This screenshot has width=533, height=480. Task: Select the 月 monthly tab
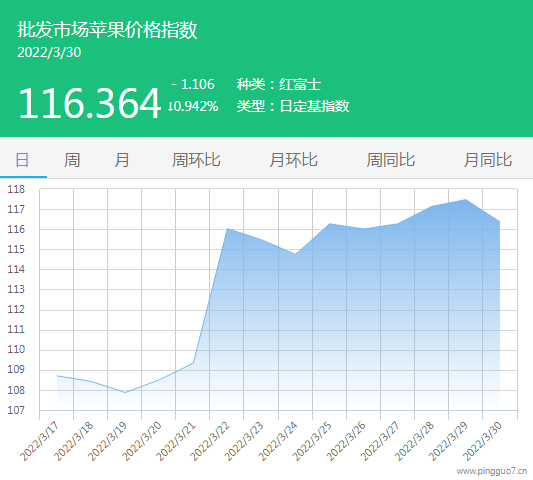[x=122, y=159]
